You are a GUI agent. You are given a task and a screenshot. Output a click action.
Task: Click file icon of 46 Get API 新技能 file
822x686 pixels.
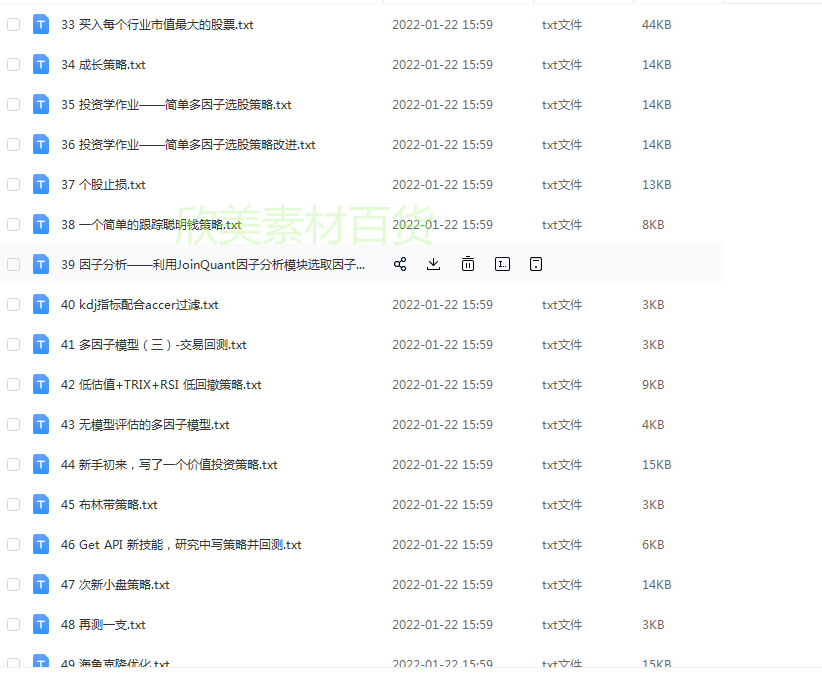41,545
